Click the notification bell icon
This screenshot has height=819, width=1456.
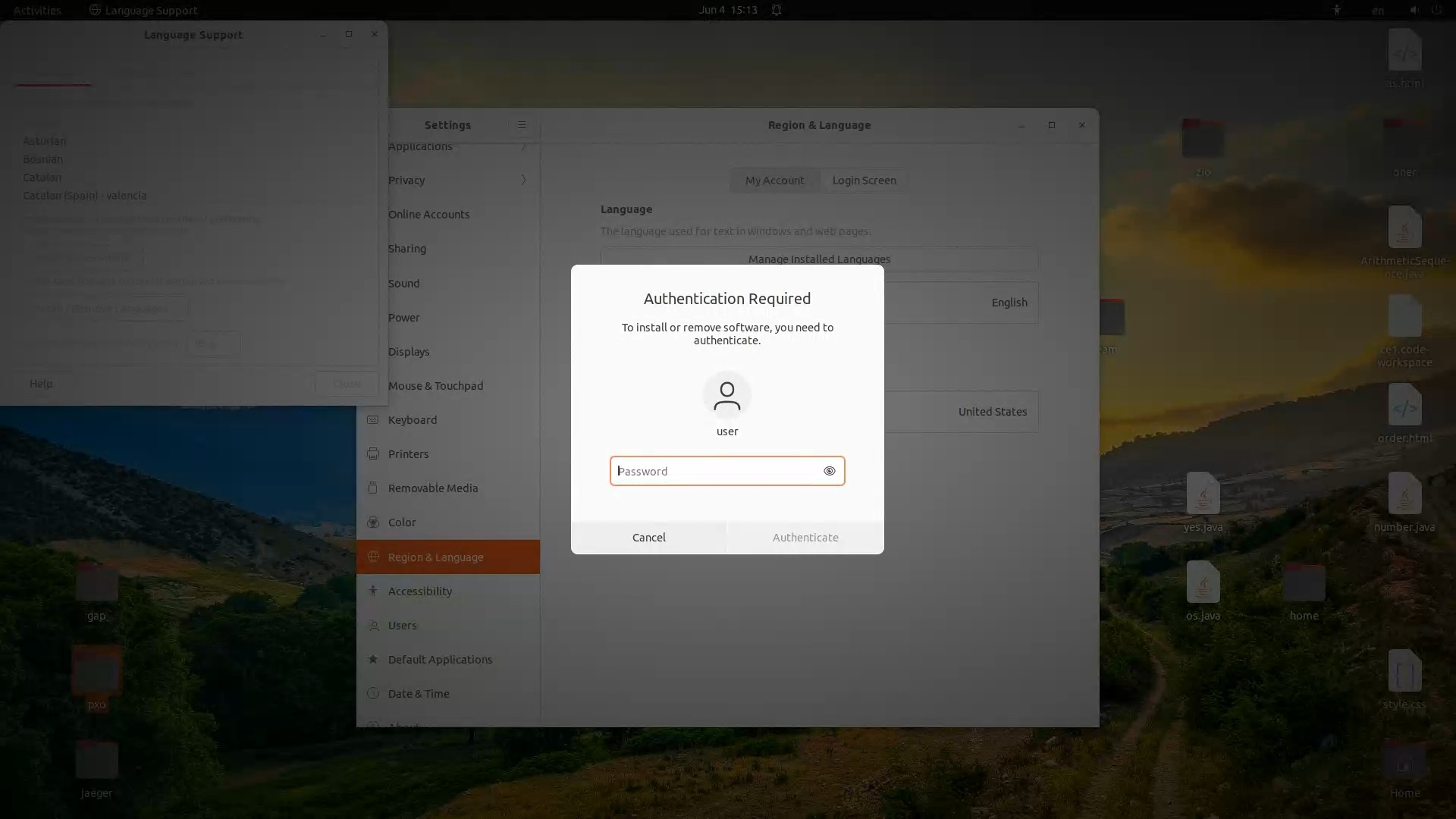[x=777, y=10]
